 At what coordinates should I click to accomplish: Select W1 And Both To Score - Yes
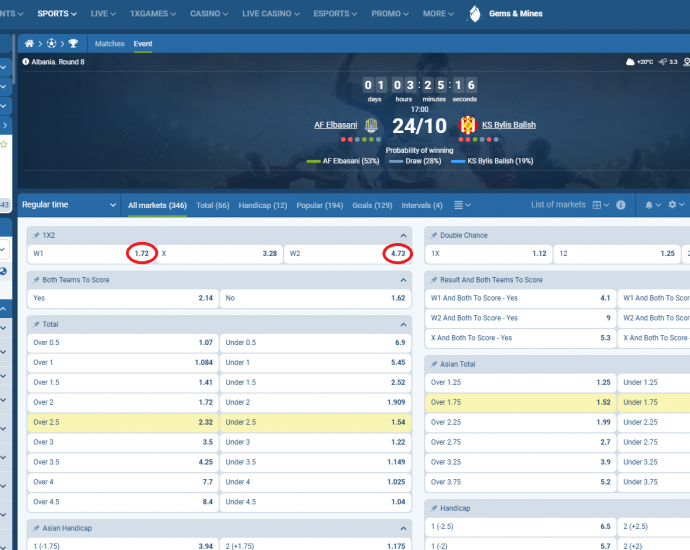[x=521, y=298]
